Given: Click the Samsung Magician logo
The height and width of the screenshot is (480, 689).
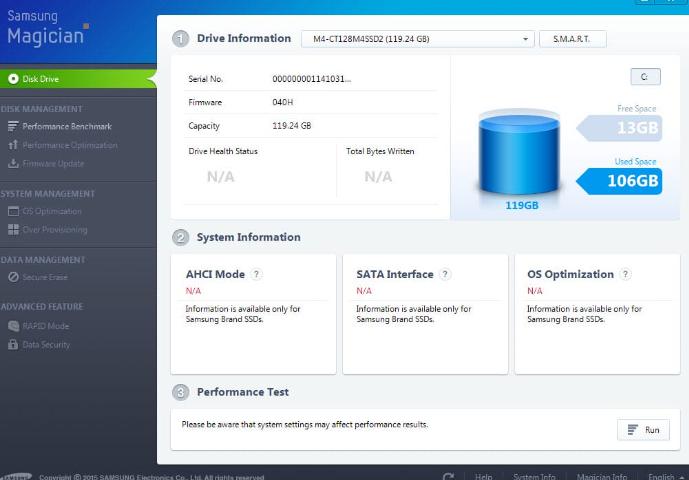Looking at the screenshot, I should (x=47, y=28).
